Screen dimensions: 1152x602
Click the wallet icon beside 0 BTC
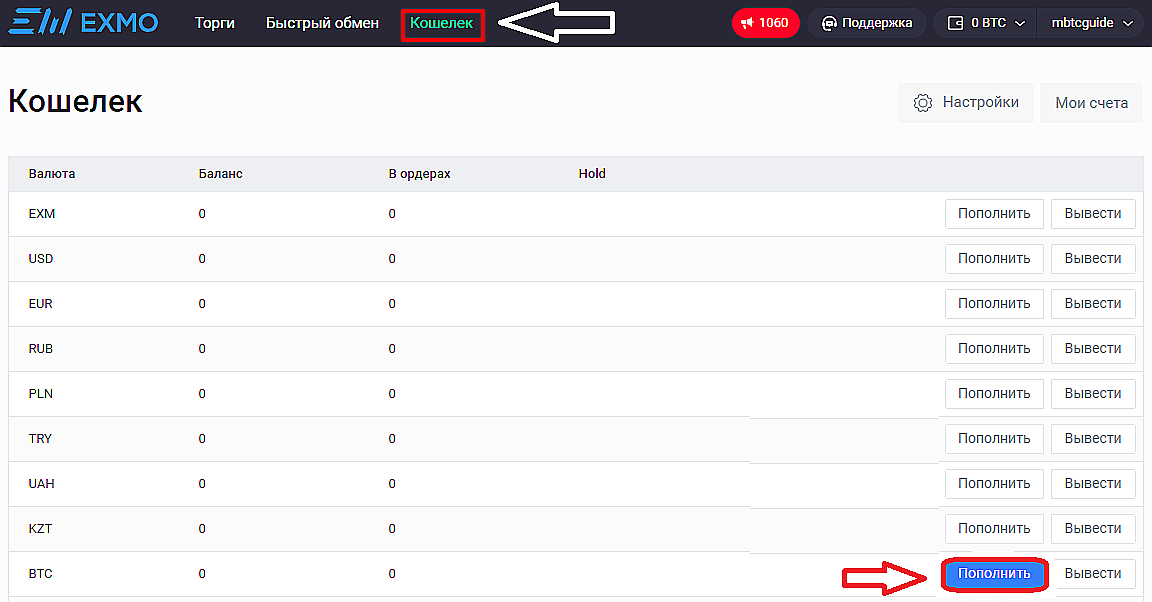coord(955,24)
